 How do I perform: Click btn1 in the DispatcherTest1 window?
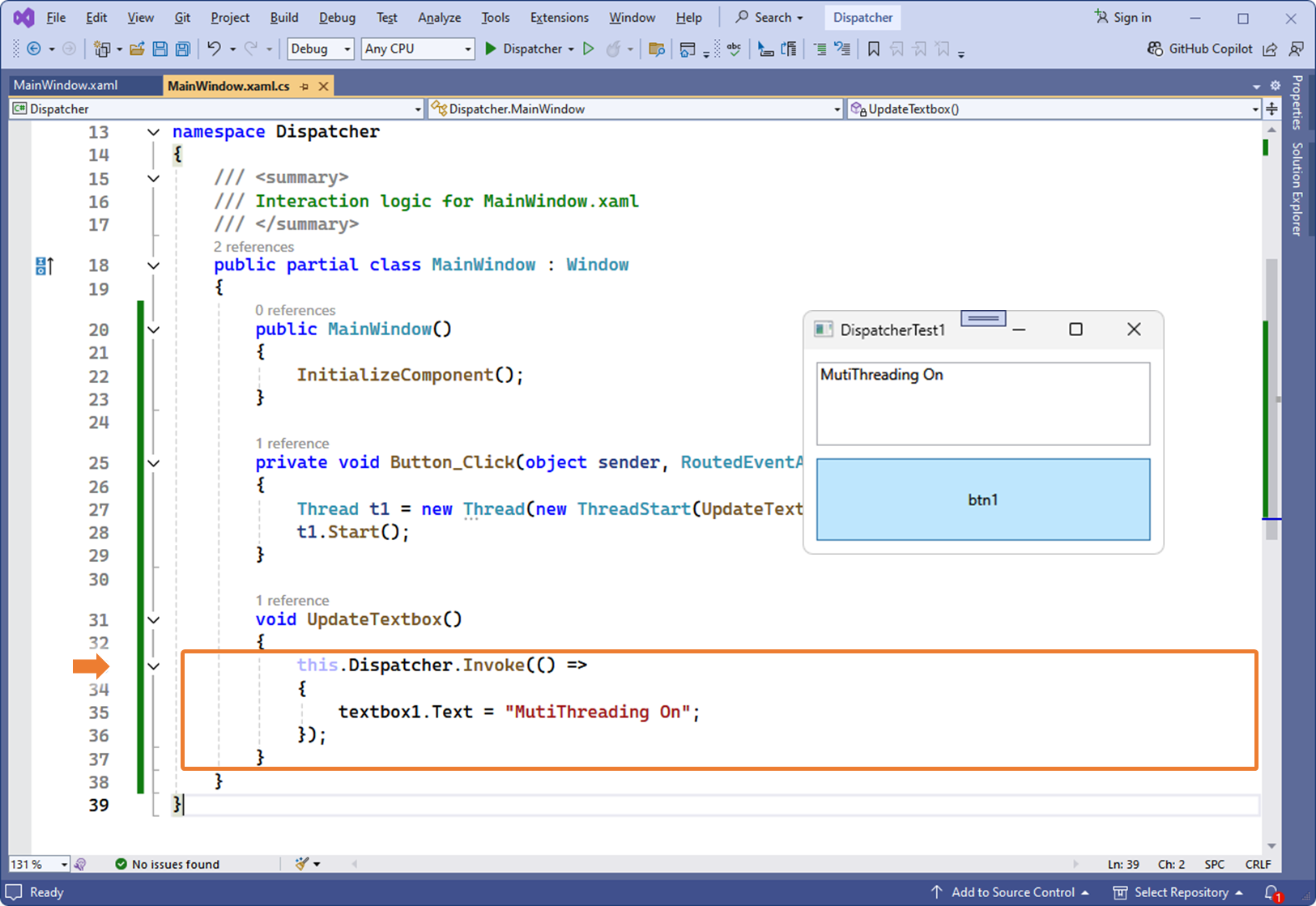pyautogui.click(x=983, y=500)
